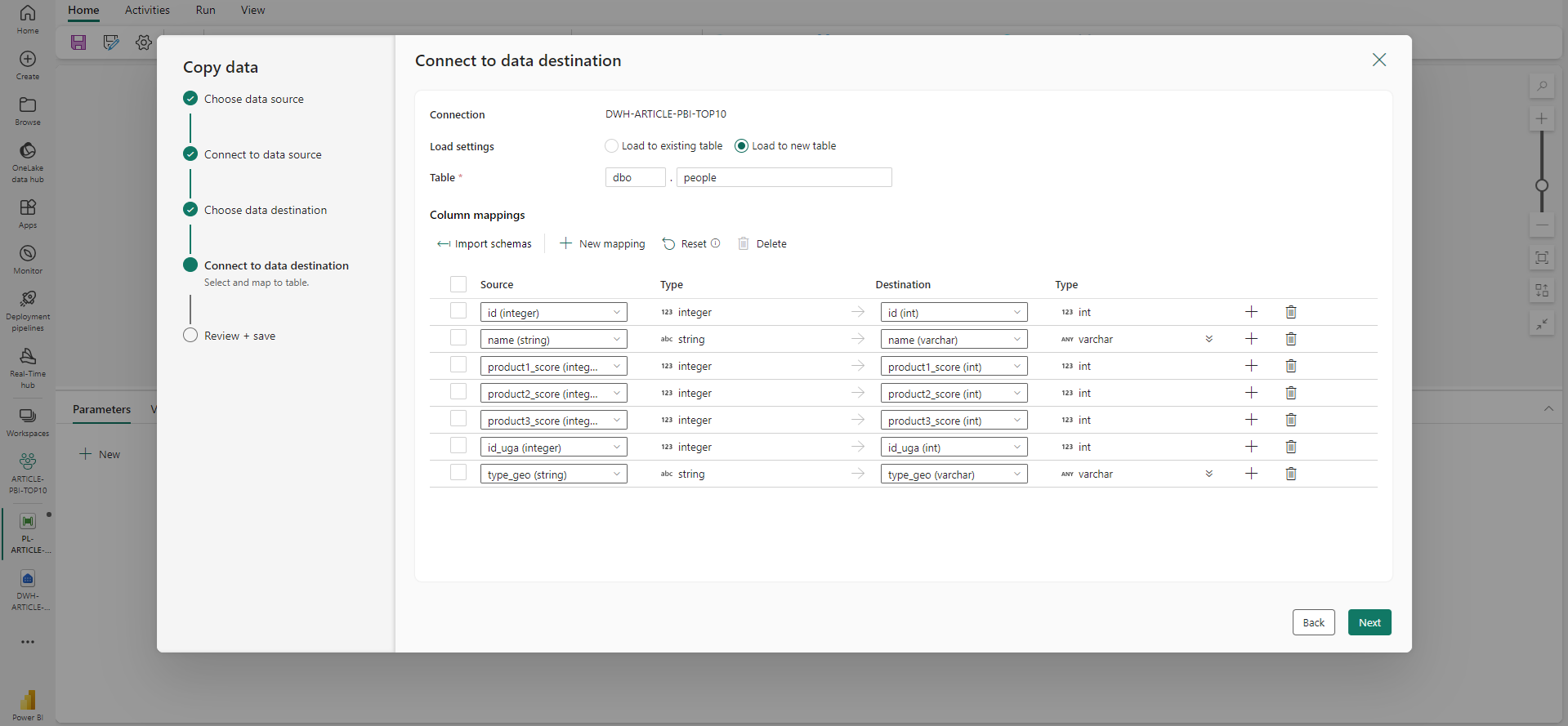This screenshot has width=1568, height=726.
Task: Click New parameter in bottom panel
Action: click(x=100, y=454)
